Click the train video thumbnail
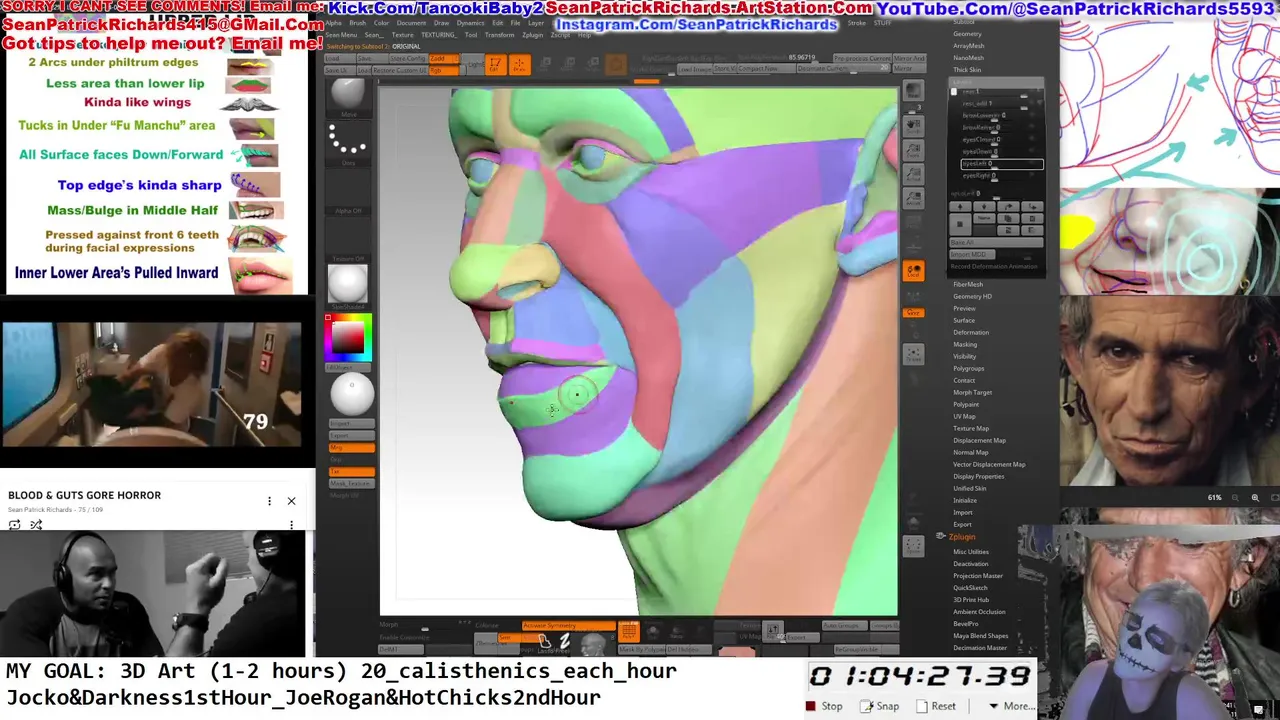Screen dimensions: 1280x720 (x=151, y=384)
